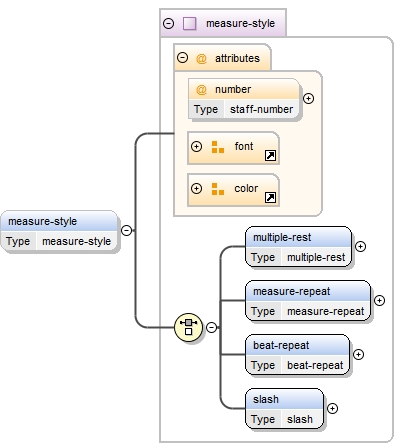Collapse the root measure-style element node
Image resolution: width=395 pixels, height=444 pixels.
point(126,230)
